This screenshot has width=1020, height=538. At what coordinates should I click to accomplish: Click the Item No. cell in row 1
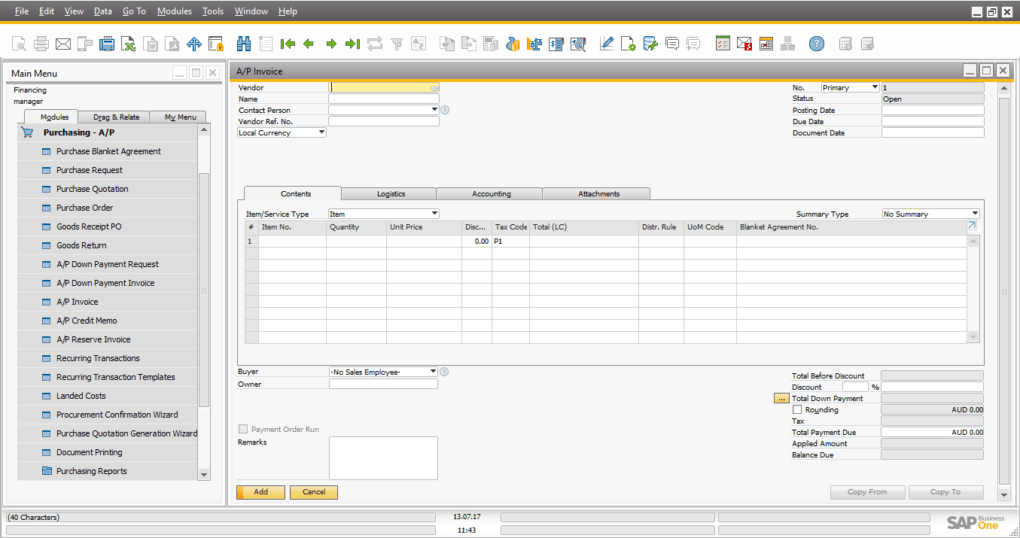pyautogui.click(x=292, y=241)
